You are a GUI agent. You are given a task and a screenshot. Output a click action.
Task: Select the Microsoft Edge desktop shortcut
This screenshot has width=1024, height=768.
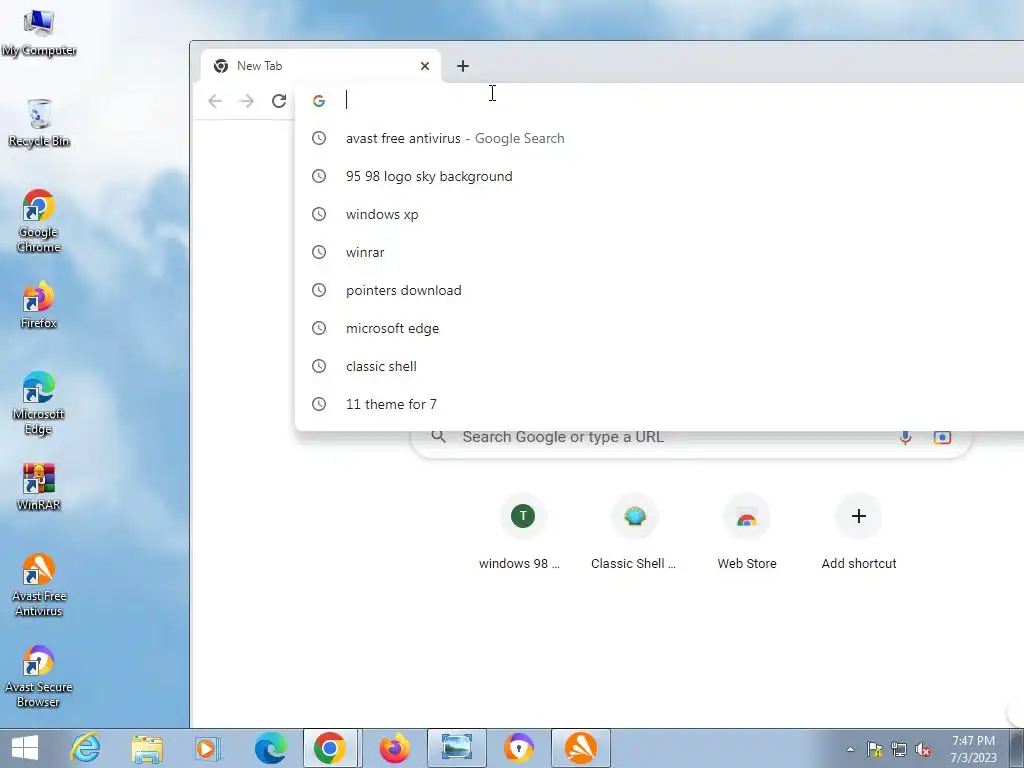pyautogui.click(x=39, y=403)
